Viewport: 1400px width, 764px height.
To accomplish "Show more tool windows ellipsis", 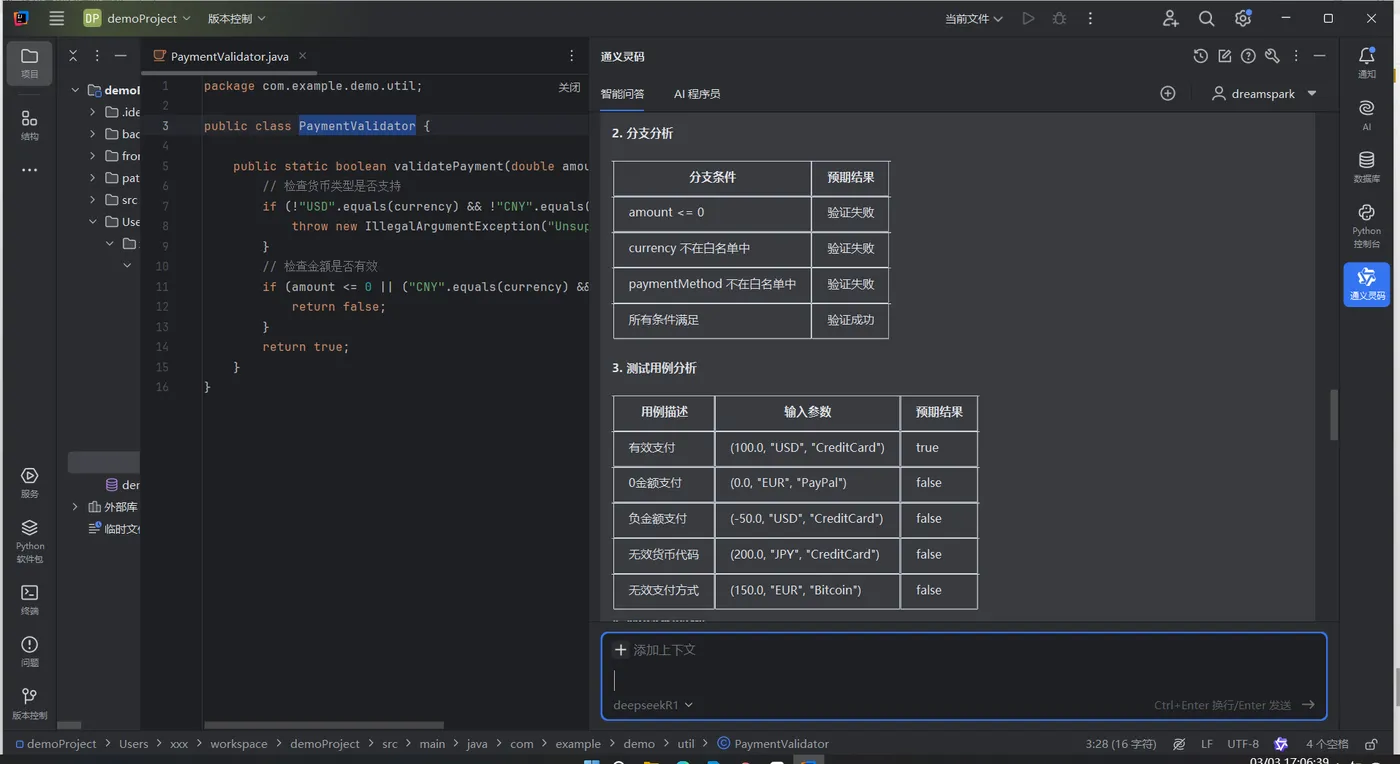I will pyautogui.click(x=30, y=170).
